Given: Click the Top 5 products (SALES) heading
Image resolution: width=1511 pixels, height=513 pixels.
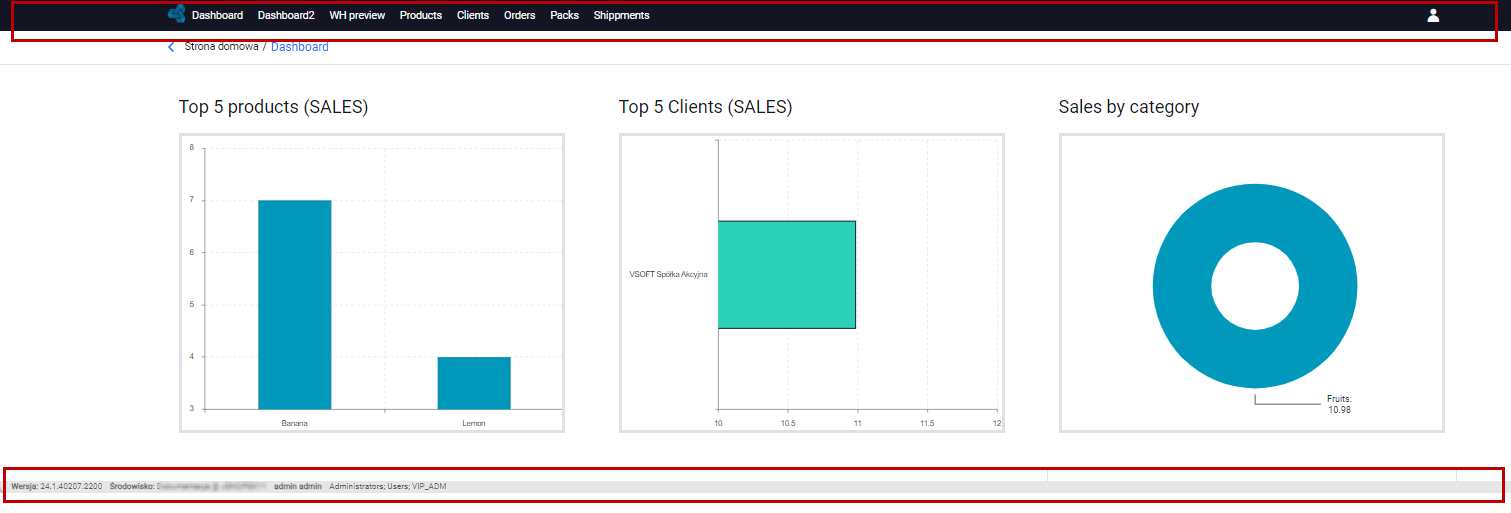Looking at the screenshot, I should [x=273, y=107].
